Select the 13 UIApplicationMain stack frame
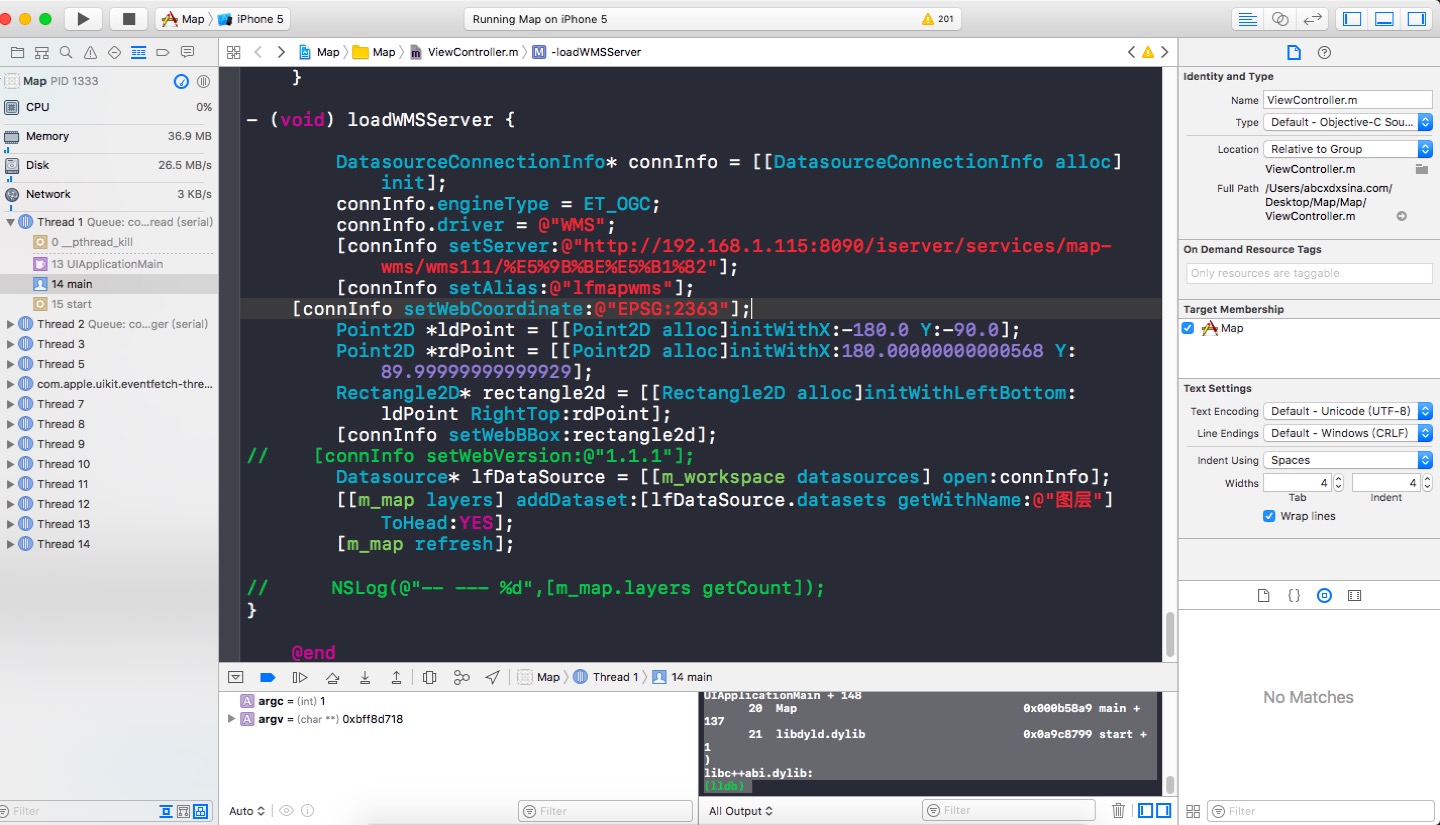The width and height of the screenshot is (1440, 825). click(109, 264)
